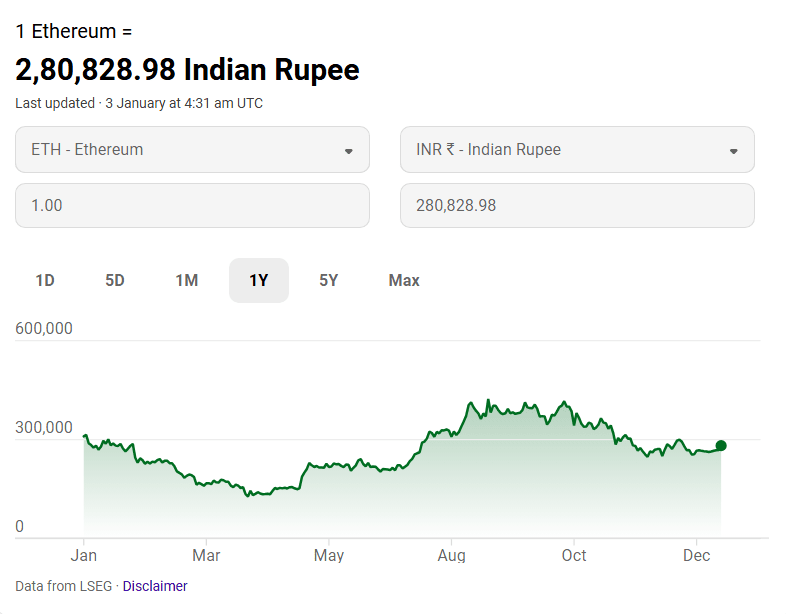Switch chart to the 1D range
The height and width of the screenshot is (614, 786).
(x=45, y=280)
